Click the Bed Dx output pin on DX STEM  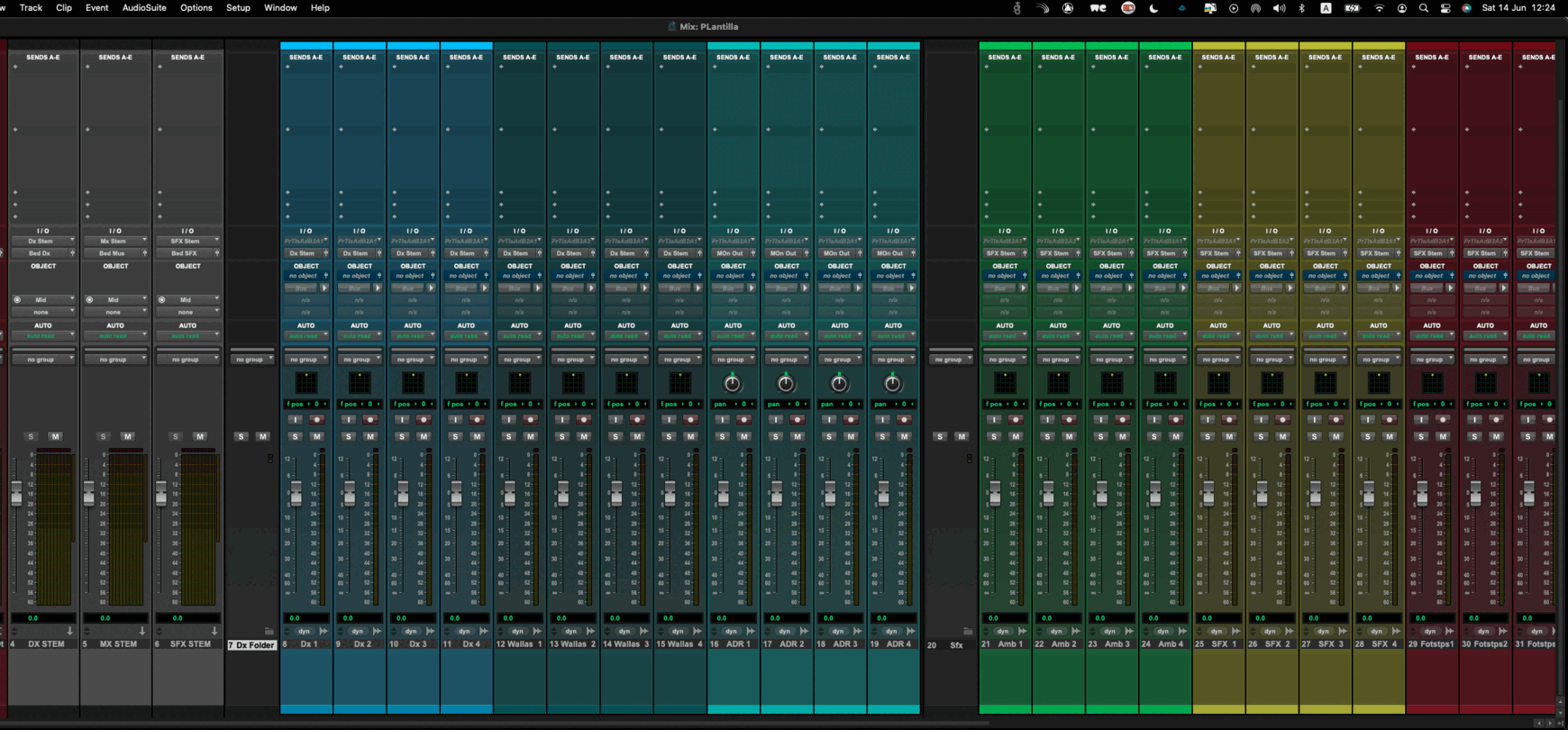[x=72, y=253]
